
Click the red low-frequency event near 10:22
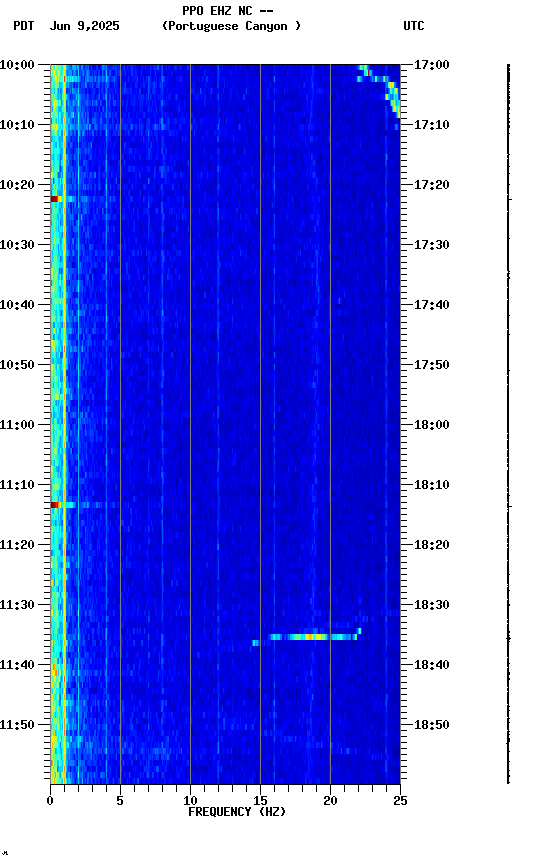55,199
